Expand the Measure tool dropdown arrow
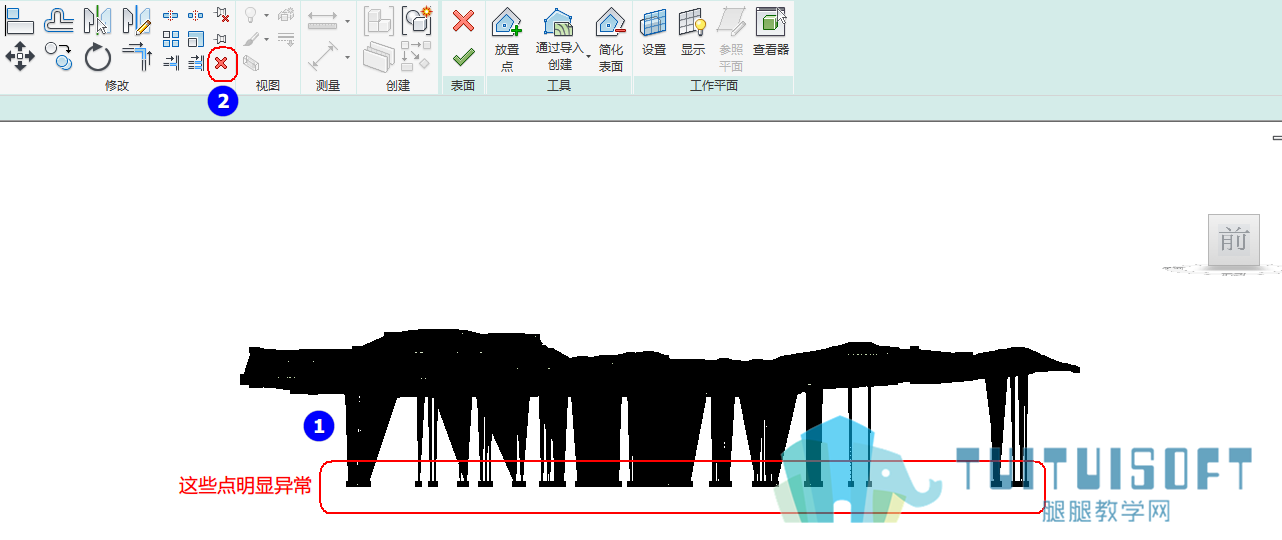 click(x=347, y=21)
